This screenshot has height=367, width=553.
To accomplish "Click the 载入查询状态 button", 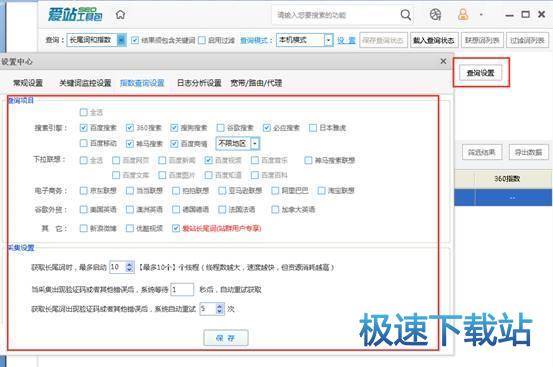I will point(433,40).
